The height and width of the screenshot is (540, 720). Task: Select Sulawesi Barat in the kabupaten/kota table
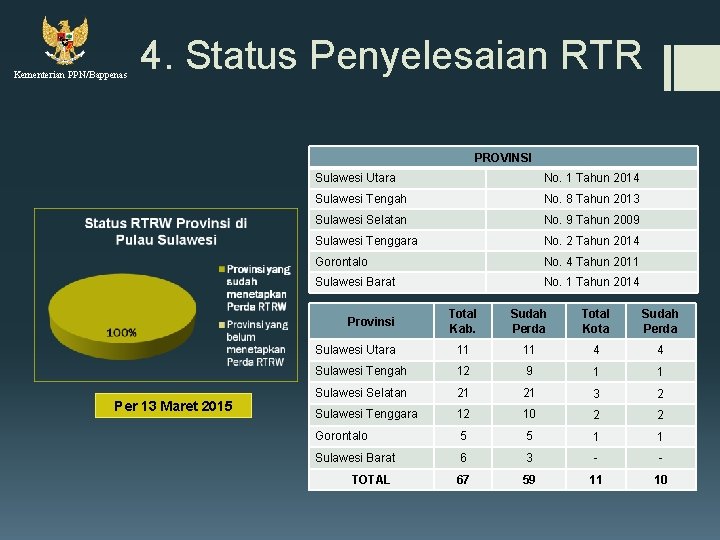click(355, 458)
